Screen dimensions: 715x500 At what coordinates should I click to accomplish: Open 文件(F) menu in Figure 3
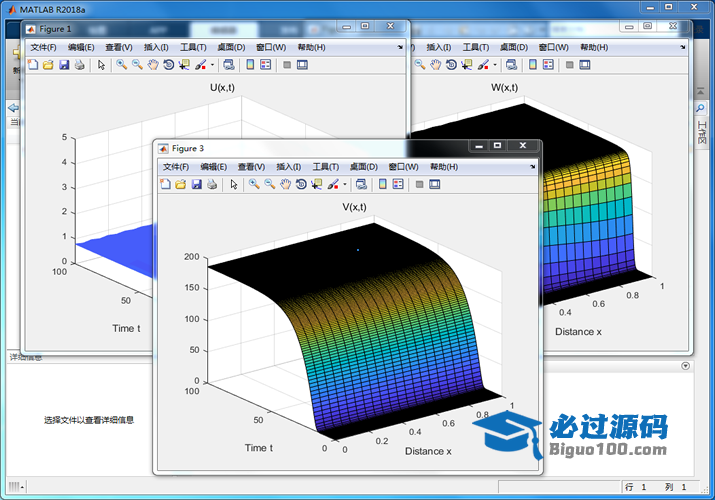(176, 166)
